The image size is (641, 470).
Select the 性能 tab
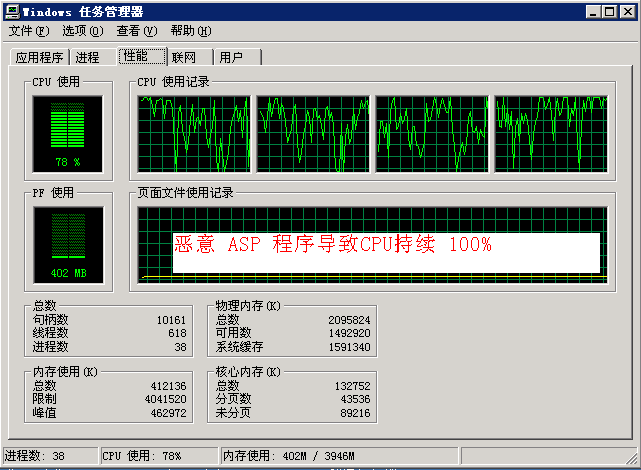coord(136,56)
